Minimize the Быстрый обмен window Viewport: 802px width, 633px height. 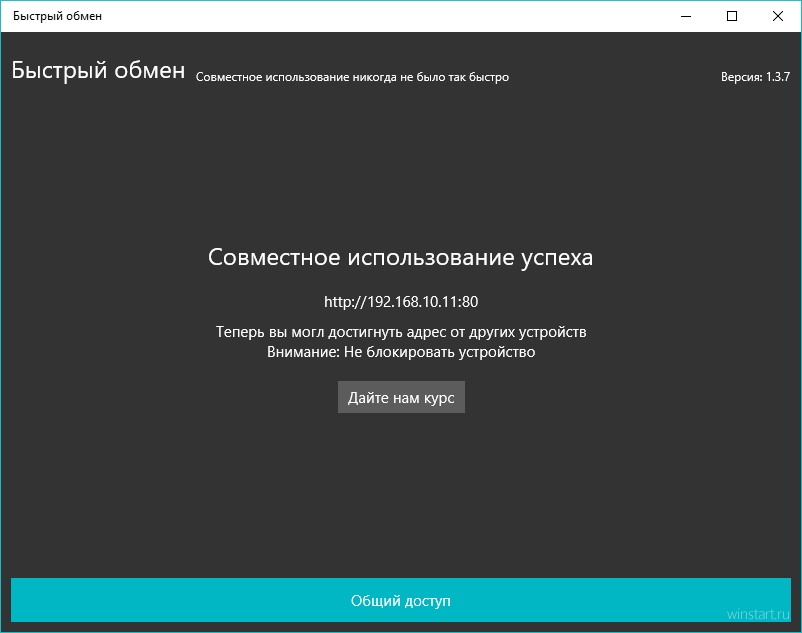[686, 16]
